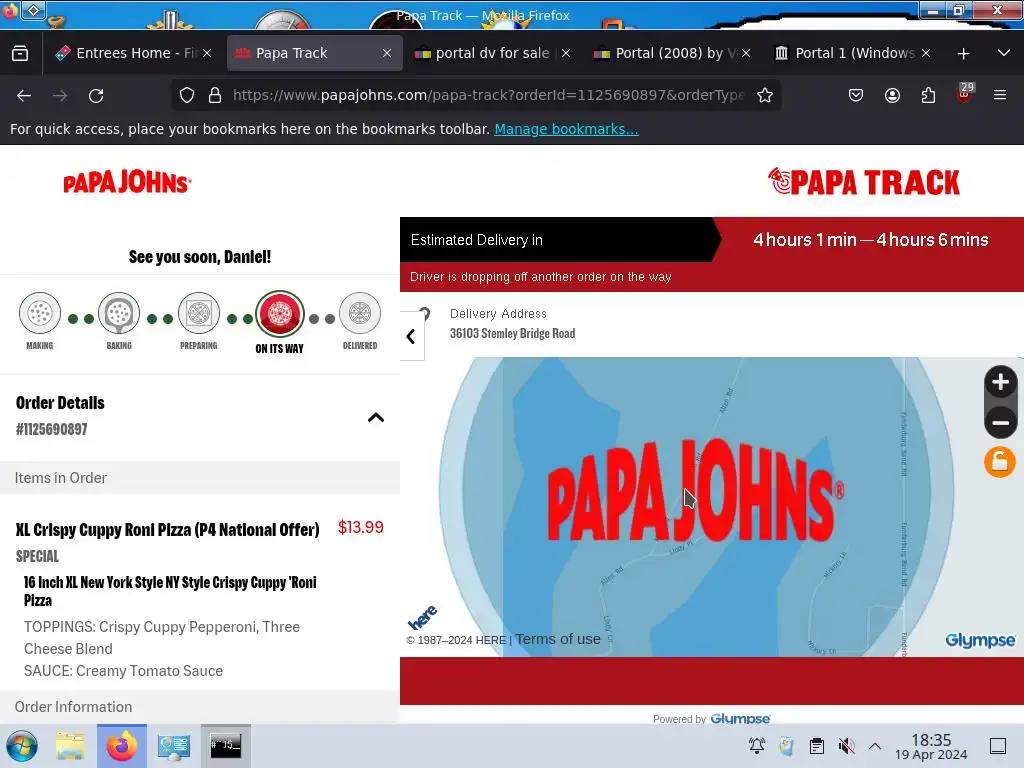Click the Papa Johns map marker
1024x768 pixels.
(696, 490)
